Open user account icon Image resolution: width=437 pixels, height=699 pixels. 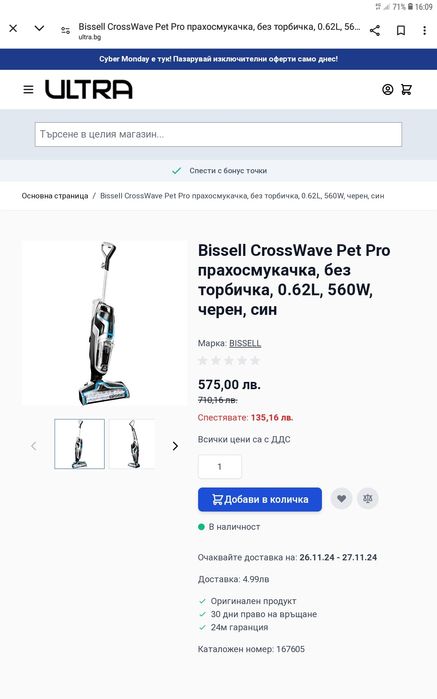[388, 90]
